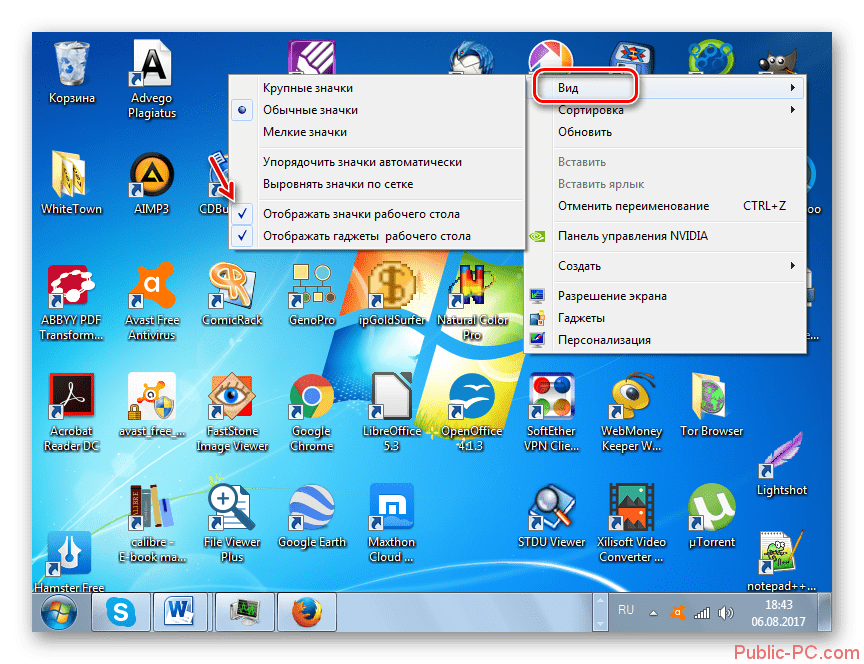Select the WhiteTown folder icon

pyautogui.click(x=71, y=183)
